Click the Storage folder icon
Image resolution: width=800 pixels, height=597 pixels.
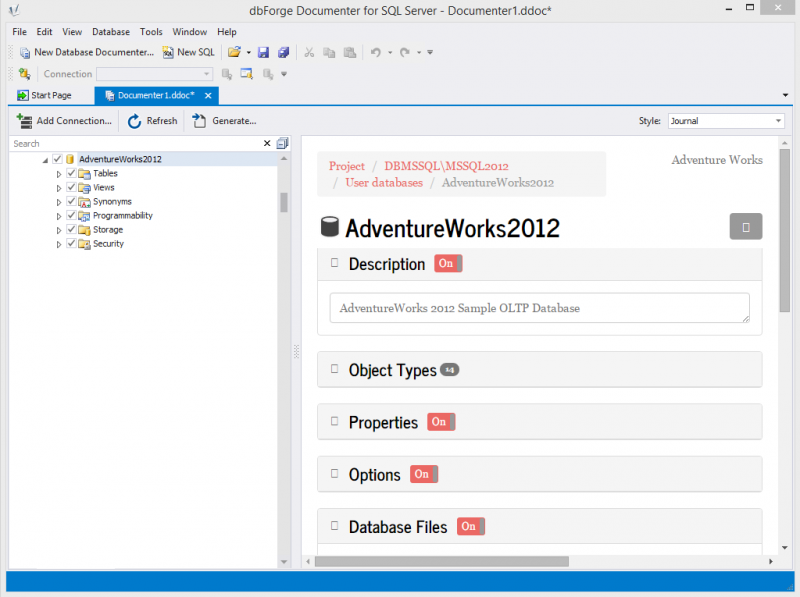coord(84,230)
